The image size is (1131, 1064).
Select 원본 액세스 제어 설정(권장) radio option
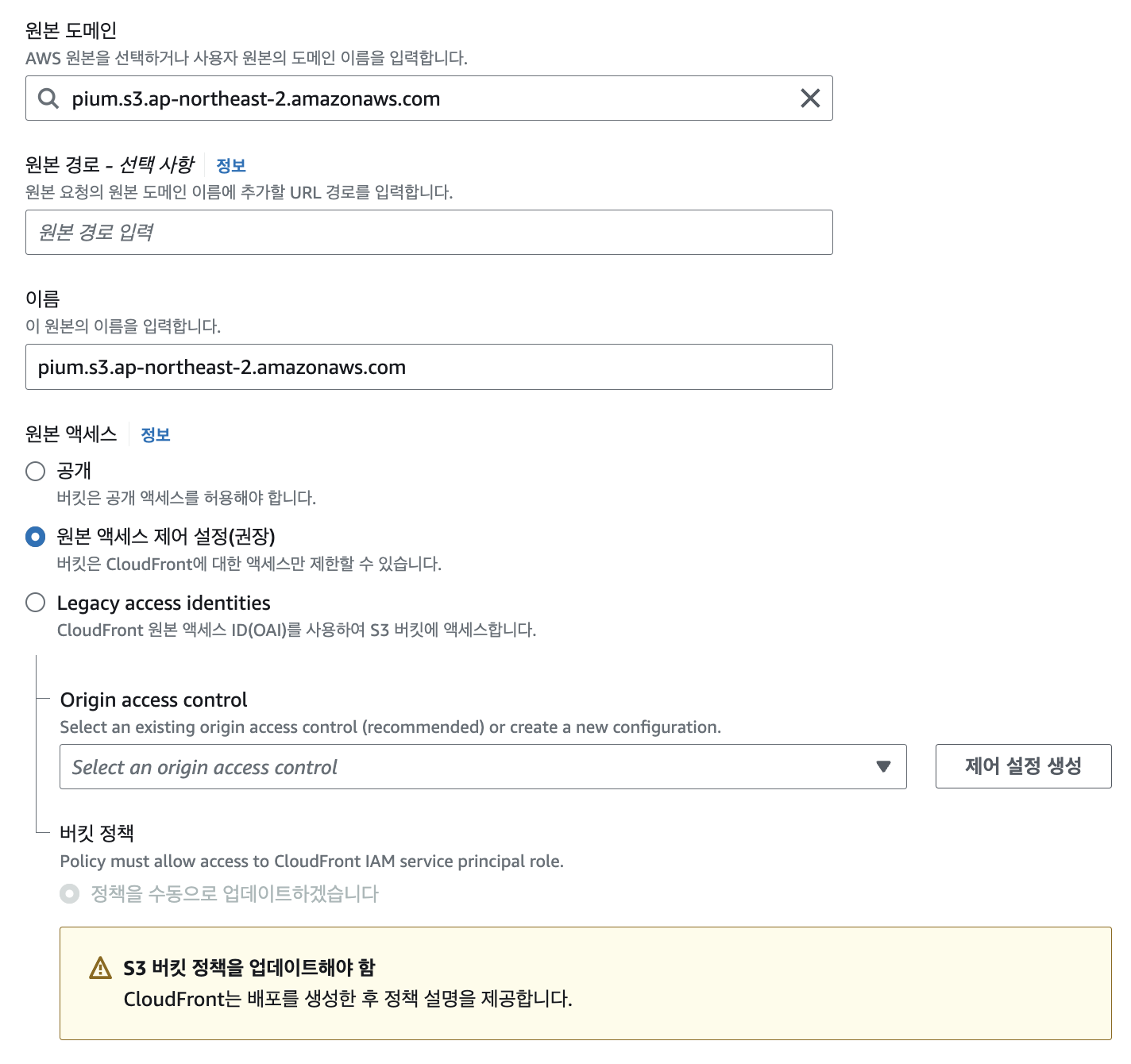tap(36, 538)
